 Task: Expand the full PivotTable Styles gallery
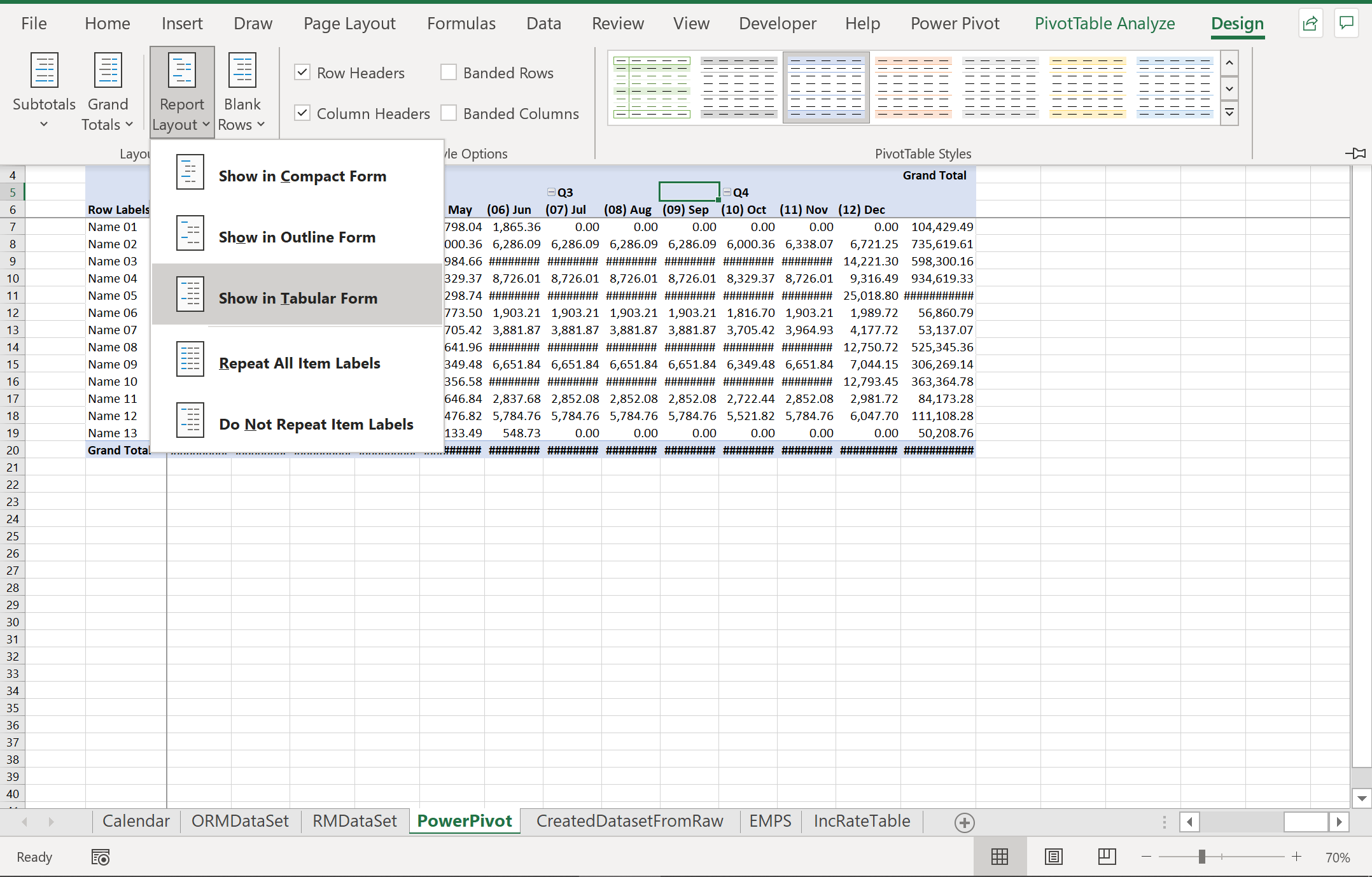(1229, 113)
